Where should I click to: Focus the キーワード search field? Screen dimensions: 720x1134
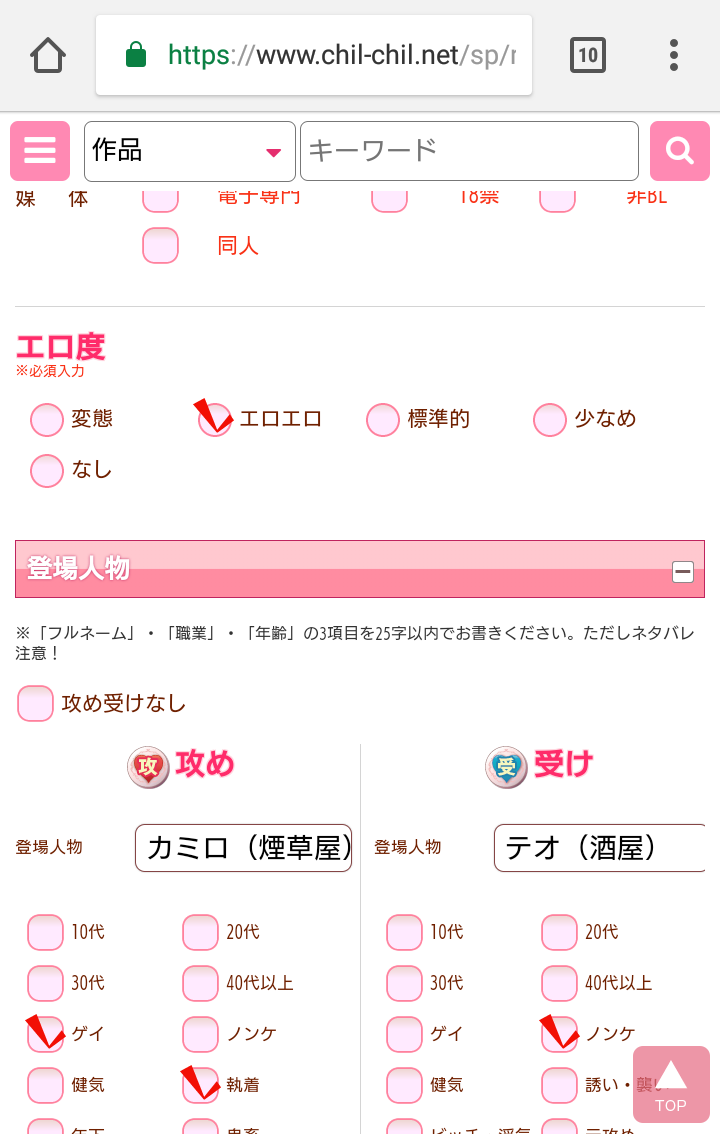point(469,151)
